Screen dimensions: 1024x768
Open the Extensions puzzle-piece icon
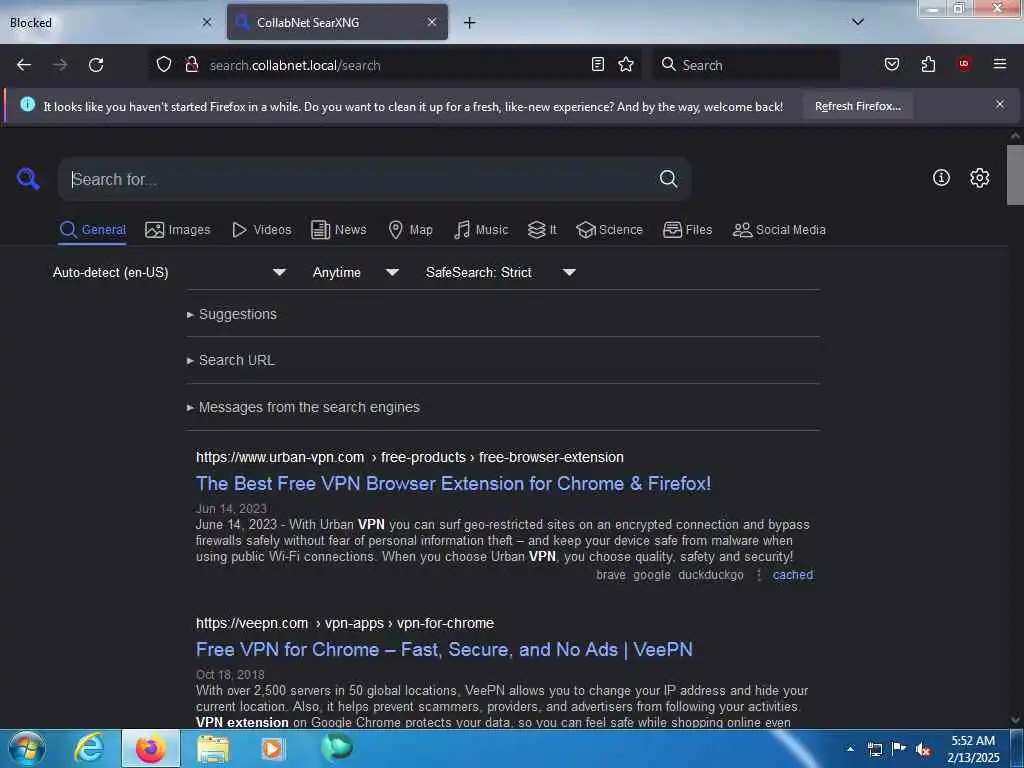928,64
